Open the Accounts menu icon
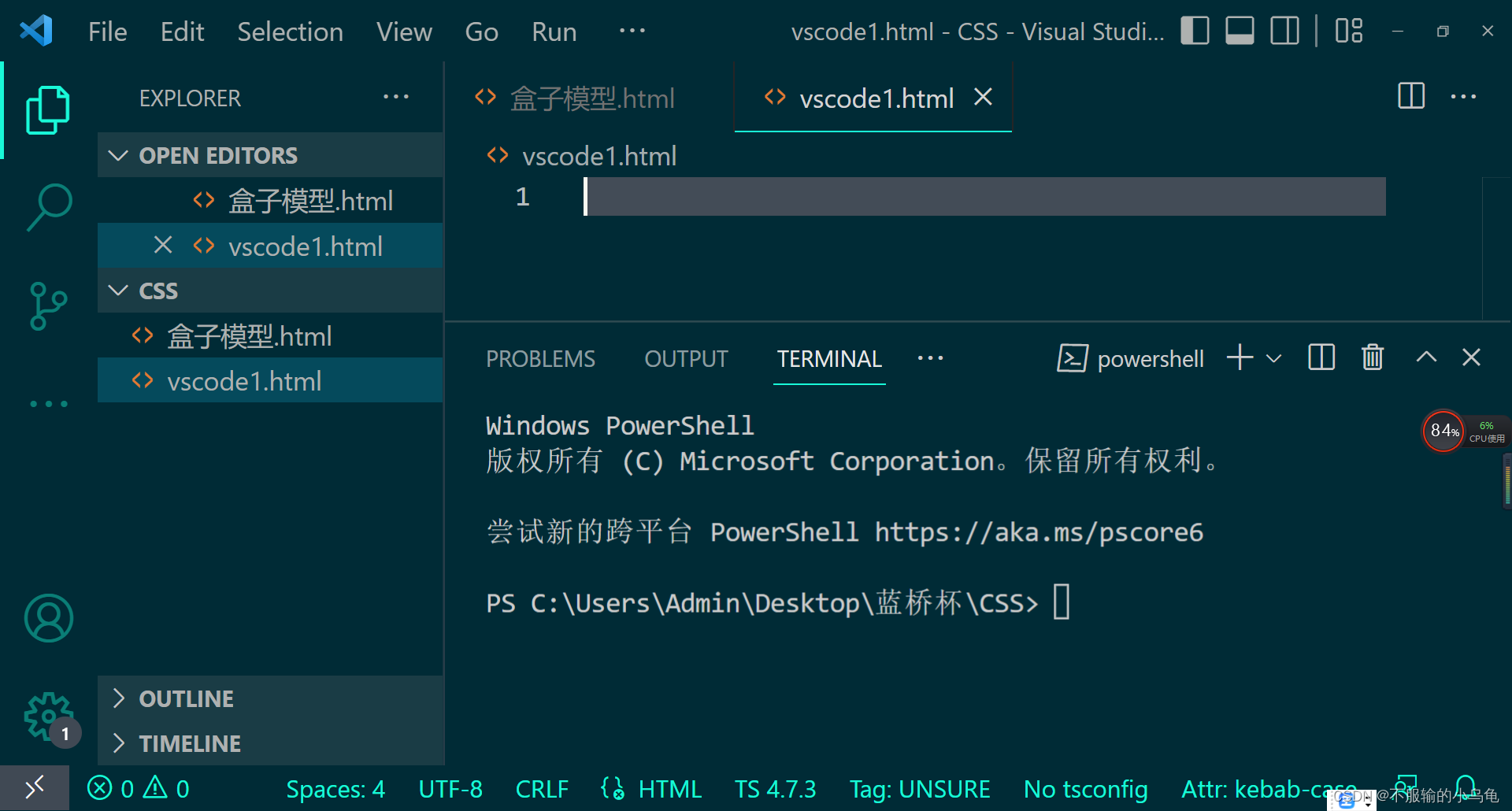Image resolution: width=1512 pixels, height=811 pixels. 49,618
